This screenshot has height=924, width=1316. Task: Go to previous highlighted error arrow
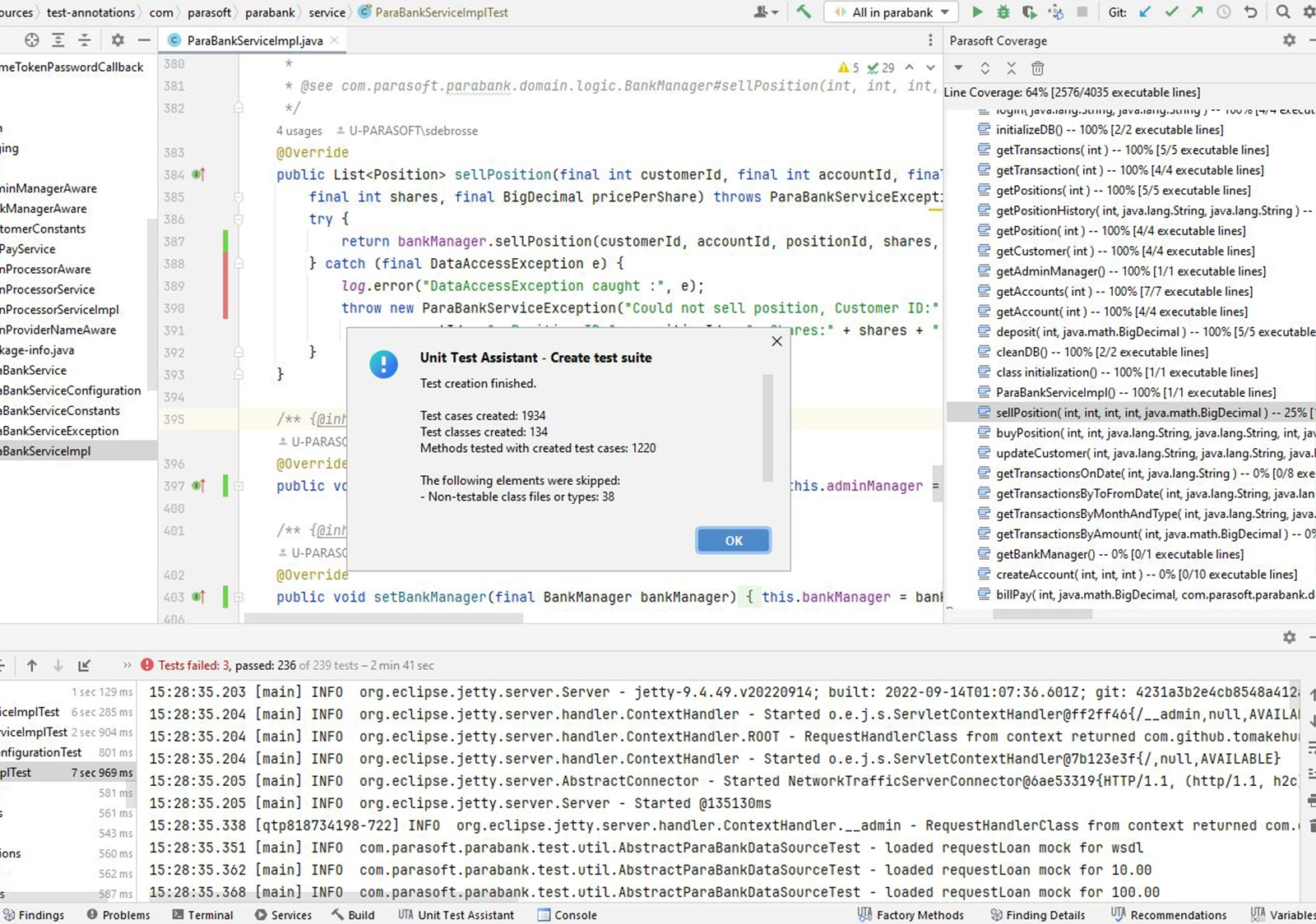(x=909, y=67)
